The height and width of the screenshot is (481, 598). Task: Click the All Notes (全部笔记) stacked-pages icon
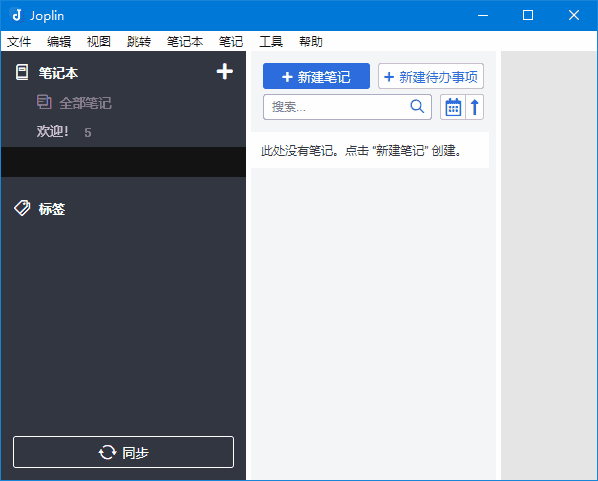pyautogui.click(x=44, y=102)
